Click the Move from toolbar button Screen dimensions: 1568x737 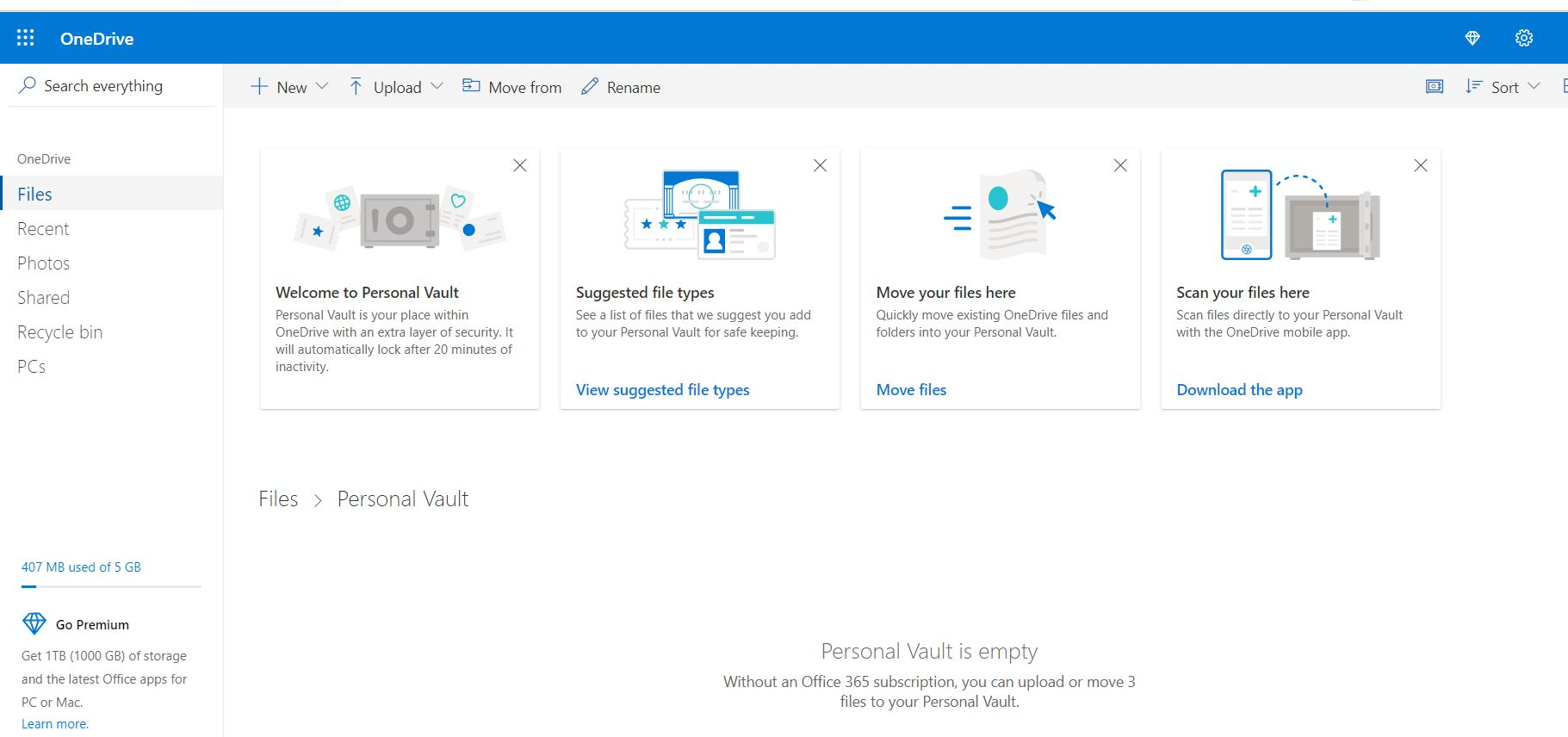[x=512, y=87]
